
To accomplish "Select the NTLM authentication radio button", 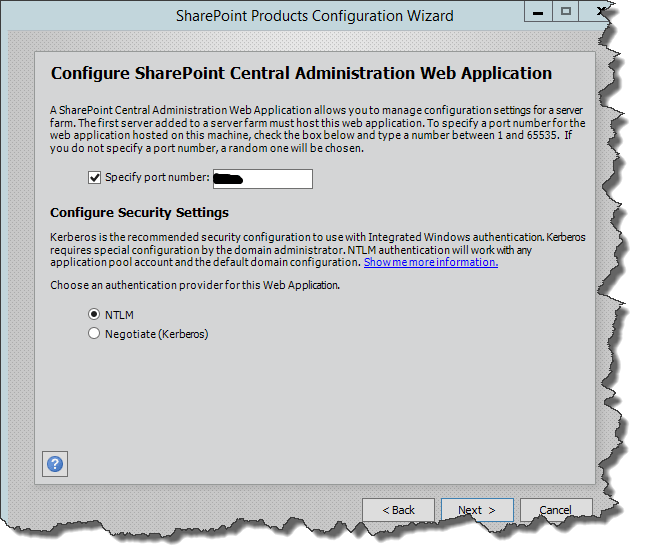I will pos(95,314).
